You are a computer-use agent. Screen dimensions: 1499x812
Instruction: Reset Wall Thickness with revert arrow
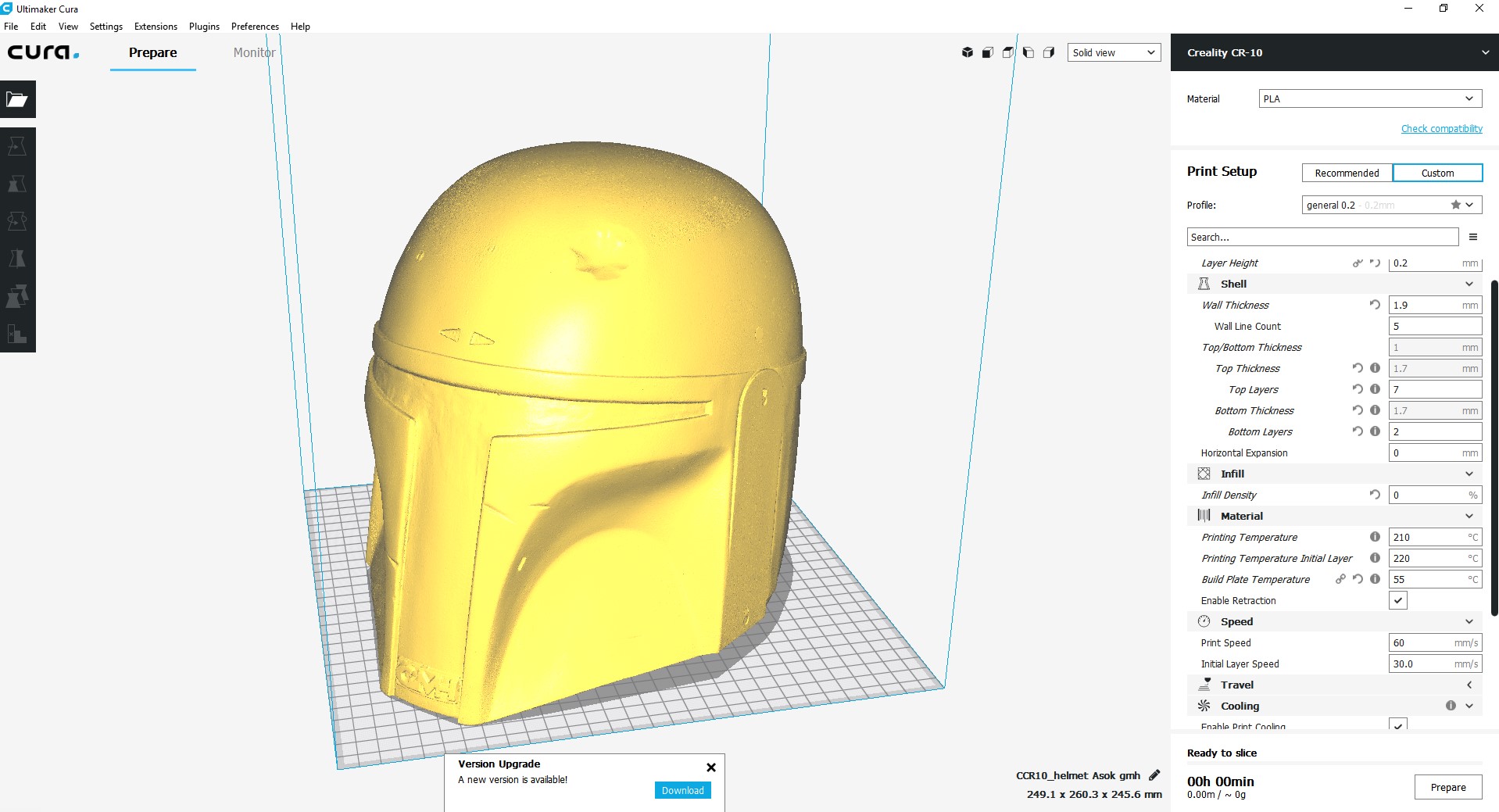click(1375, 305)
